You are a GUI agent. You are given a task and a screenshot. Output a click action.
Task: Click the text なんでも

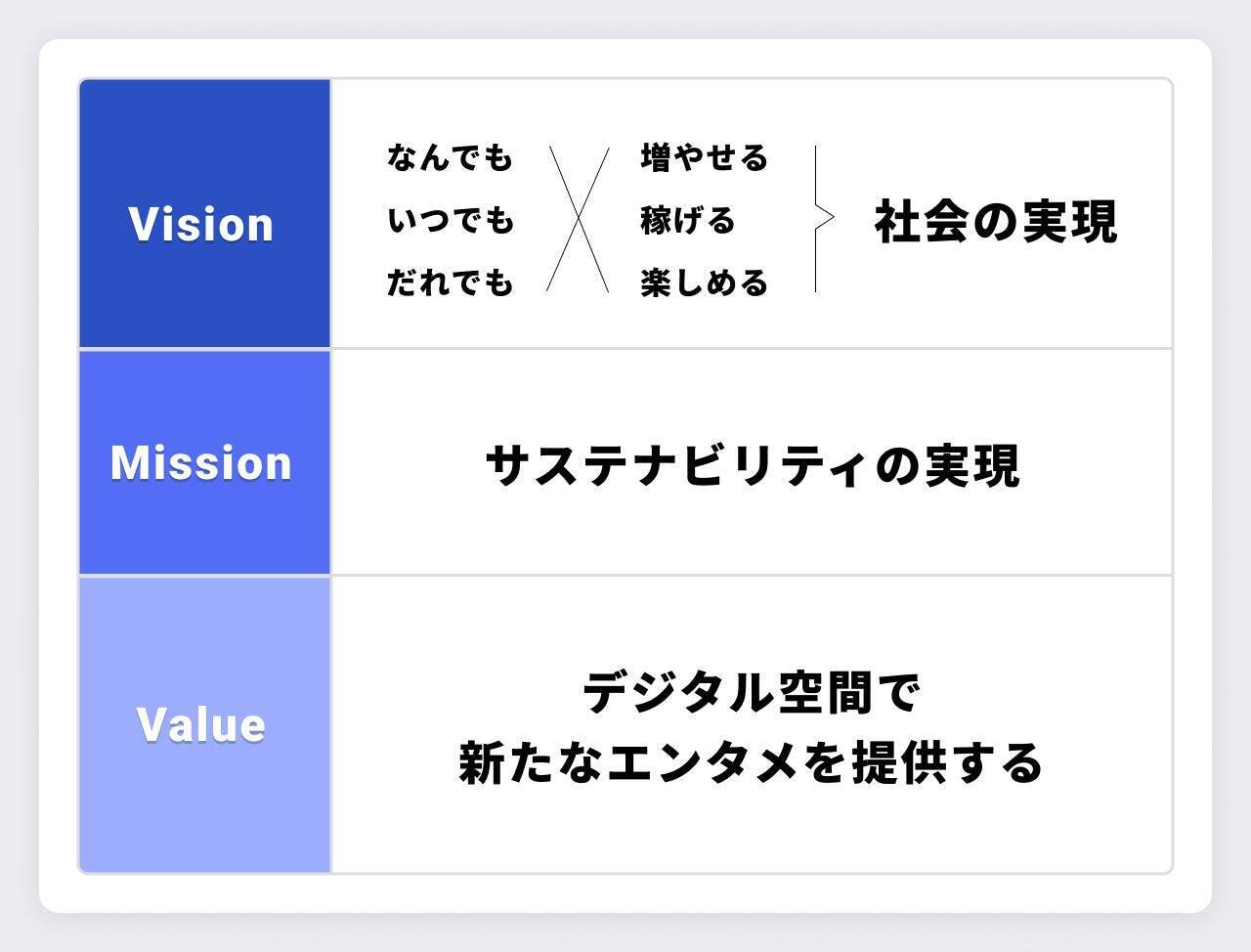(450, 157)
